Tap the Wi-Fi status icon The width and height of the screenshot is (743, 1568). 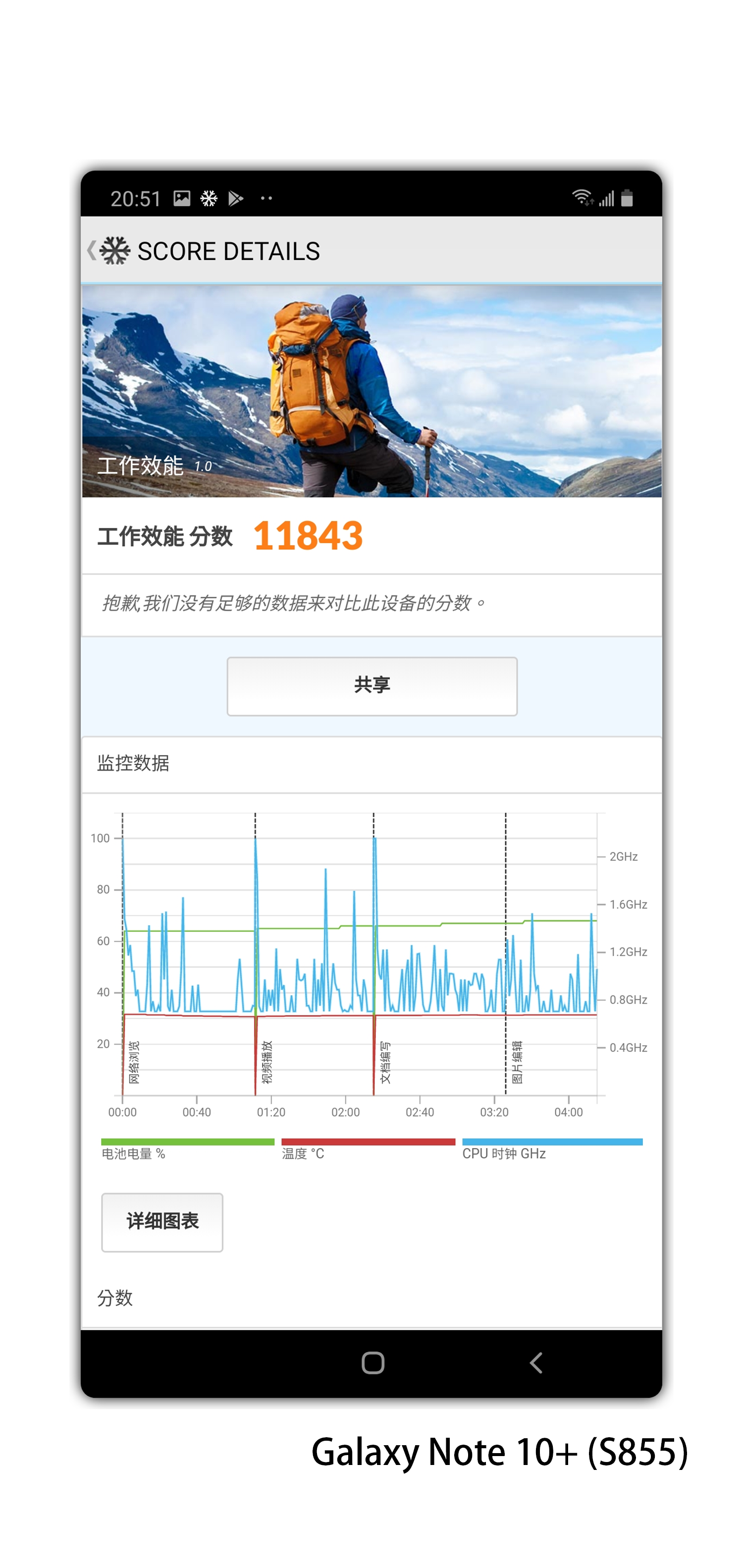[x=582, y=198]
